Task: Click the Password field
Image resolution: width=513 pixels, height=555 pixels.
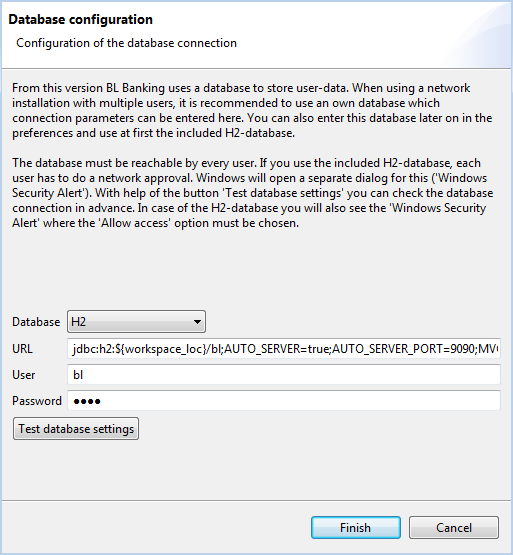Action: (284, 401)
